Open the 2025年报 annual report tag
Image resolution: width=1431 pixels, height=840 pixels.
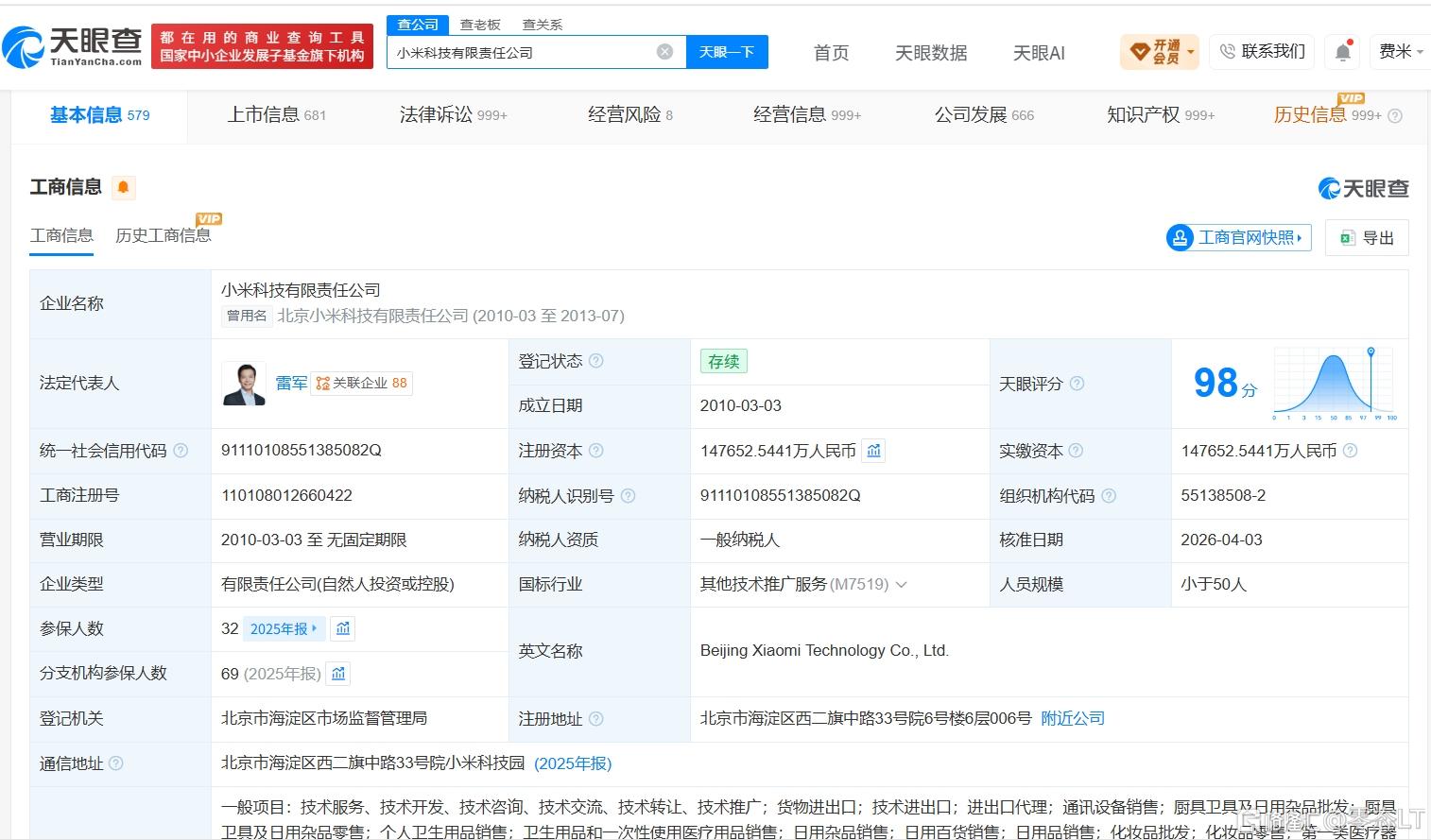284,628
